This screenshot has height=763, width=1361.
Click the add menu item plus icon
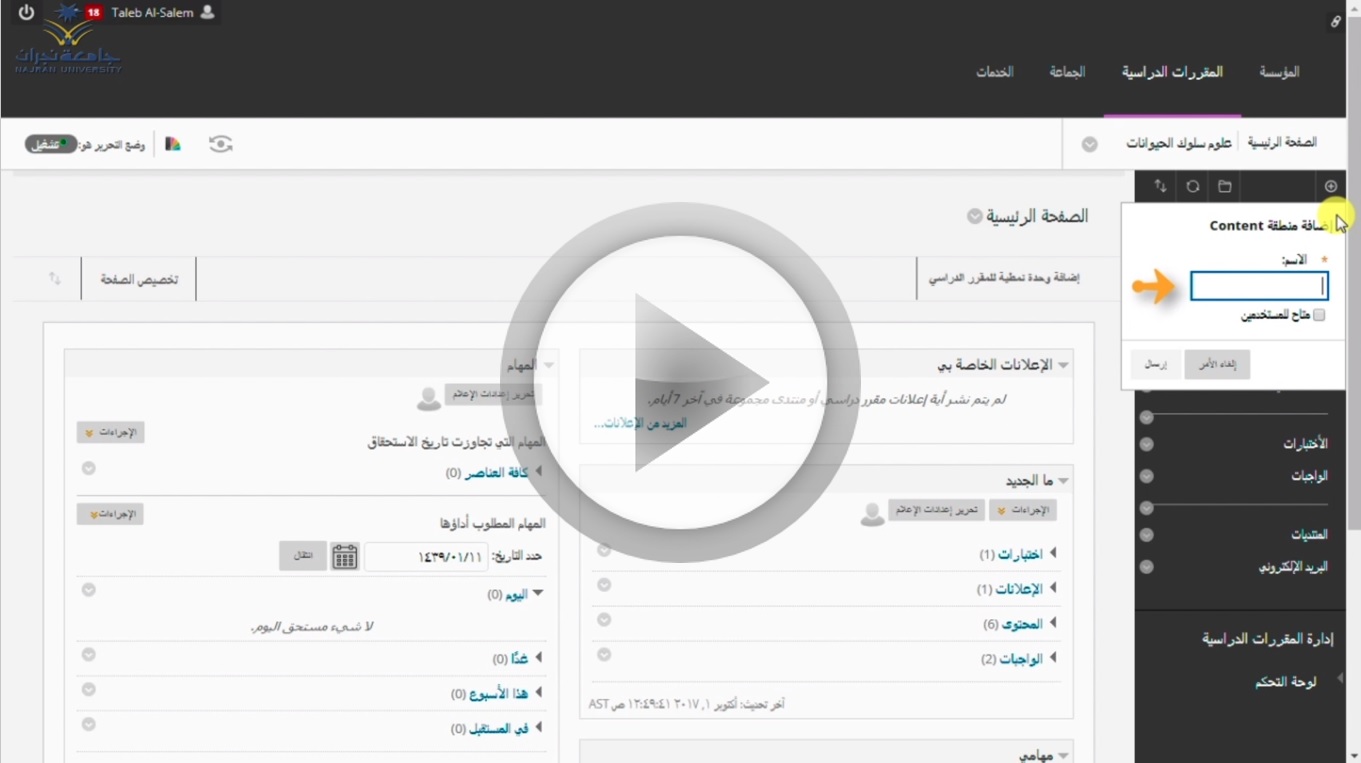[x=1330, y=186]
